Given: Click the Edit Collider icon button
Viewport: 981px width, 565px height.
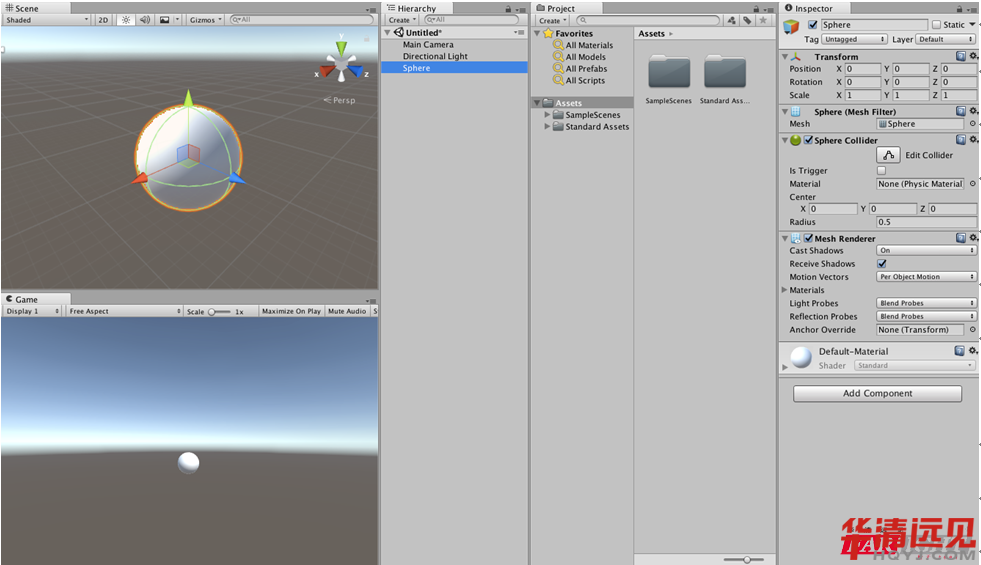Looking at the screenshot, I should [888, 155].
